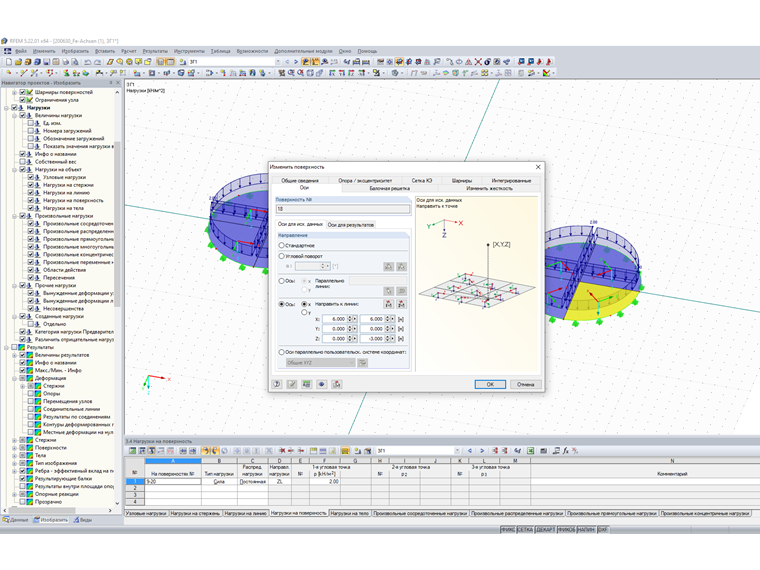Toggle Нагрузки на поверхность checkbox in navigator

click(x=31, y=200)
